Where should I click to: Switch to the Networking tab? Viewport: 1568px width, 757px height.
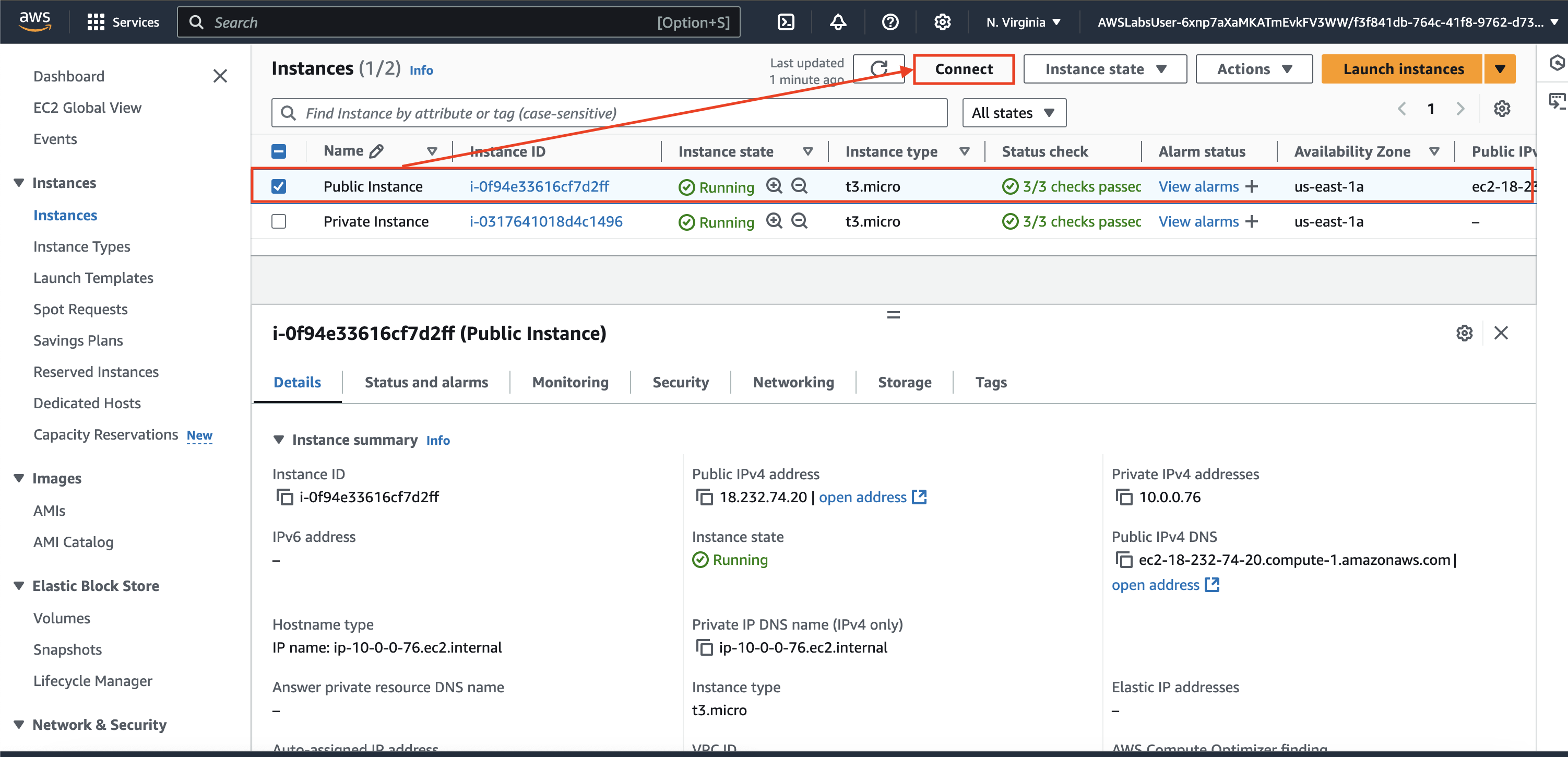coord(793,383)
